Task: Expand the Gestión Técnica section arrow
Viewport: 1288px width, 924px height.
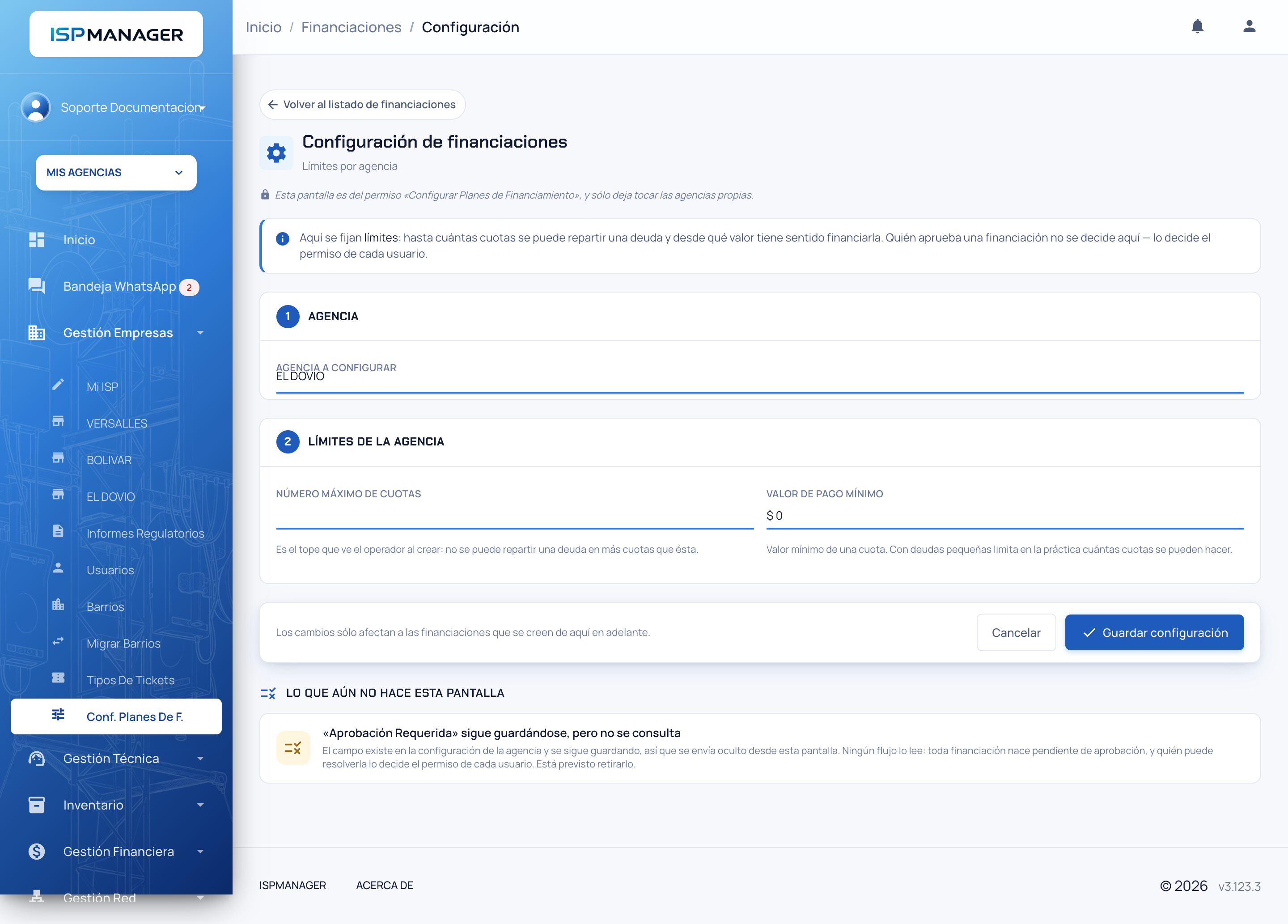Action: click(x=200, y=759)
